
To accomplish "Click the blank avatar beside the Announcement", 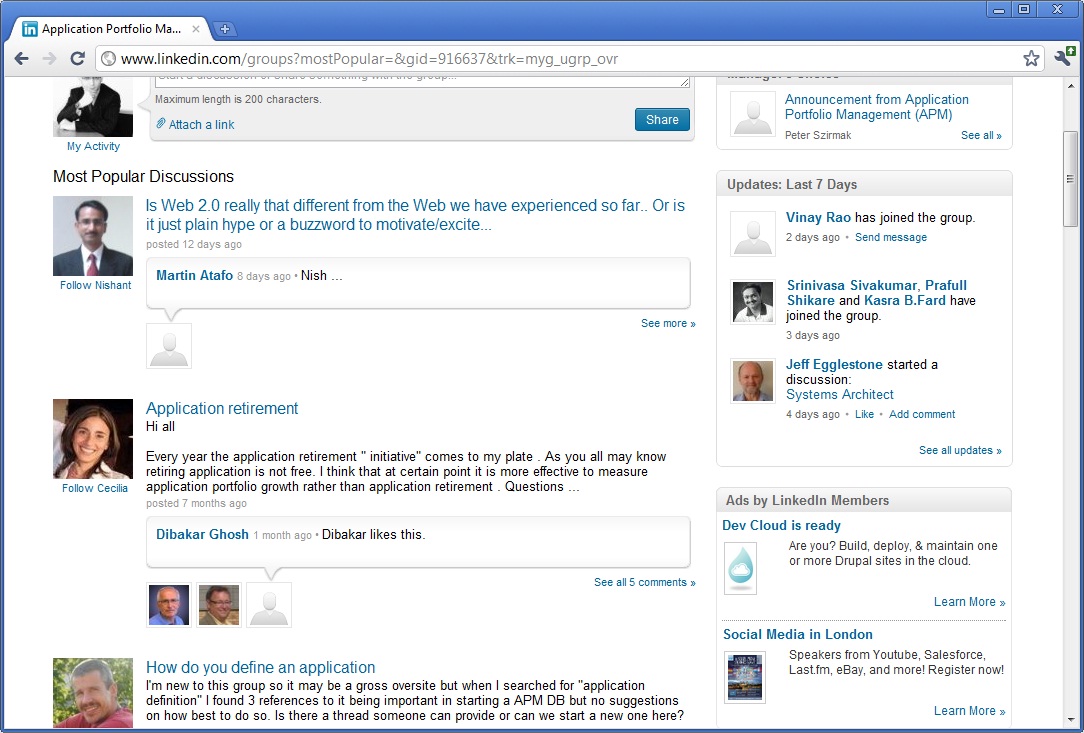I will [x=753, y=114].
